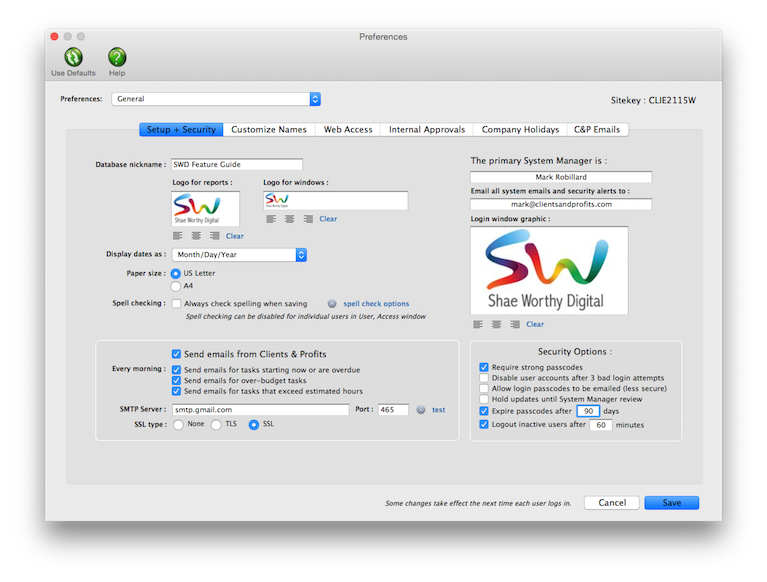Click the gear icon beside spell check options
The image size is (767, 582).
pos(332,303)
